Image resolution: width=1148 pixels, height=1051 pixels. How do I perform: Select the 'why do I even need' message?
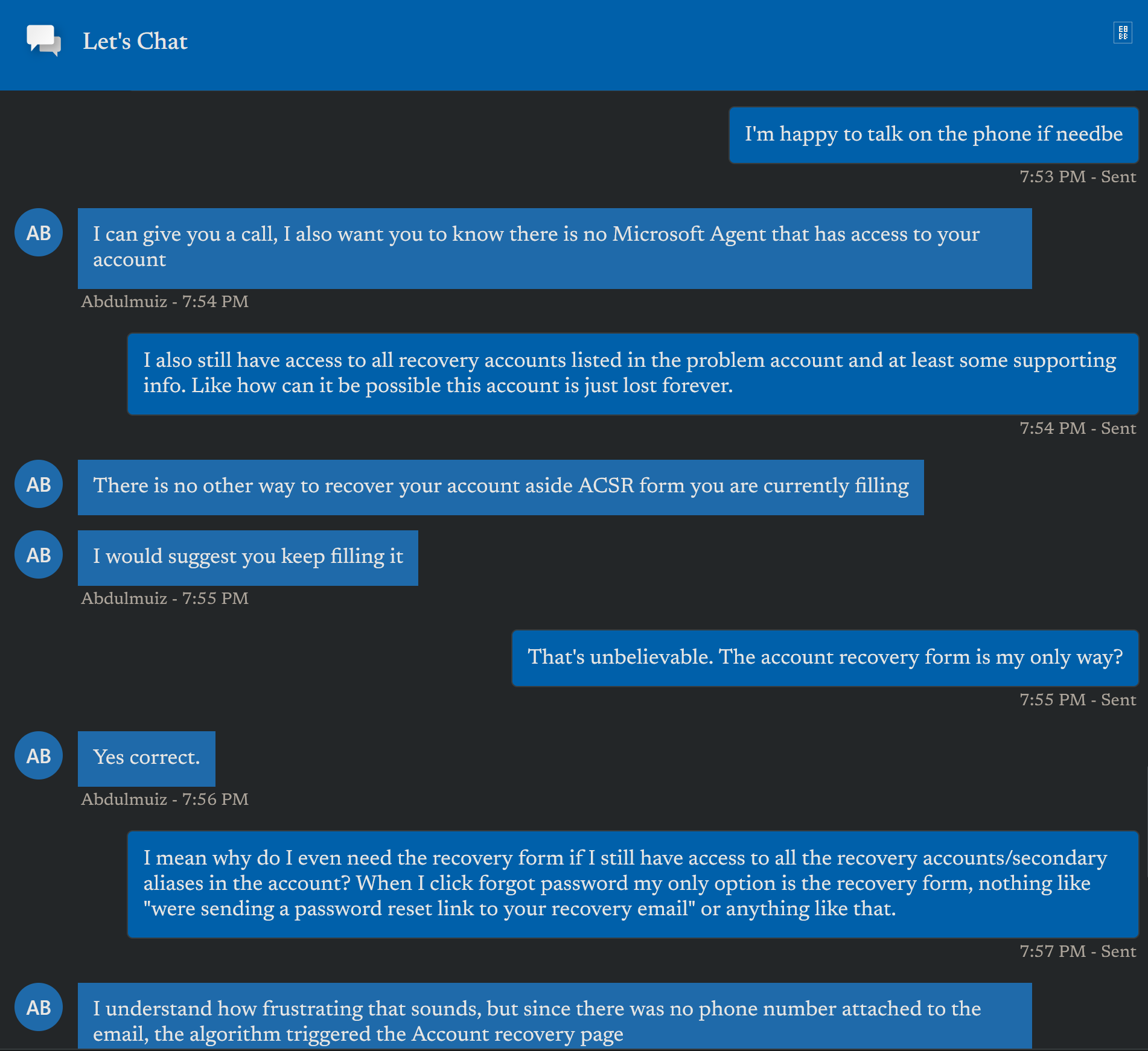tap(632, 884)
